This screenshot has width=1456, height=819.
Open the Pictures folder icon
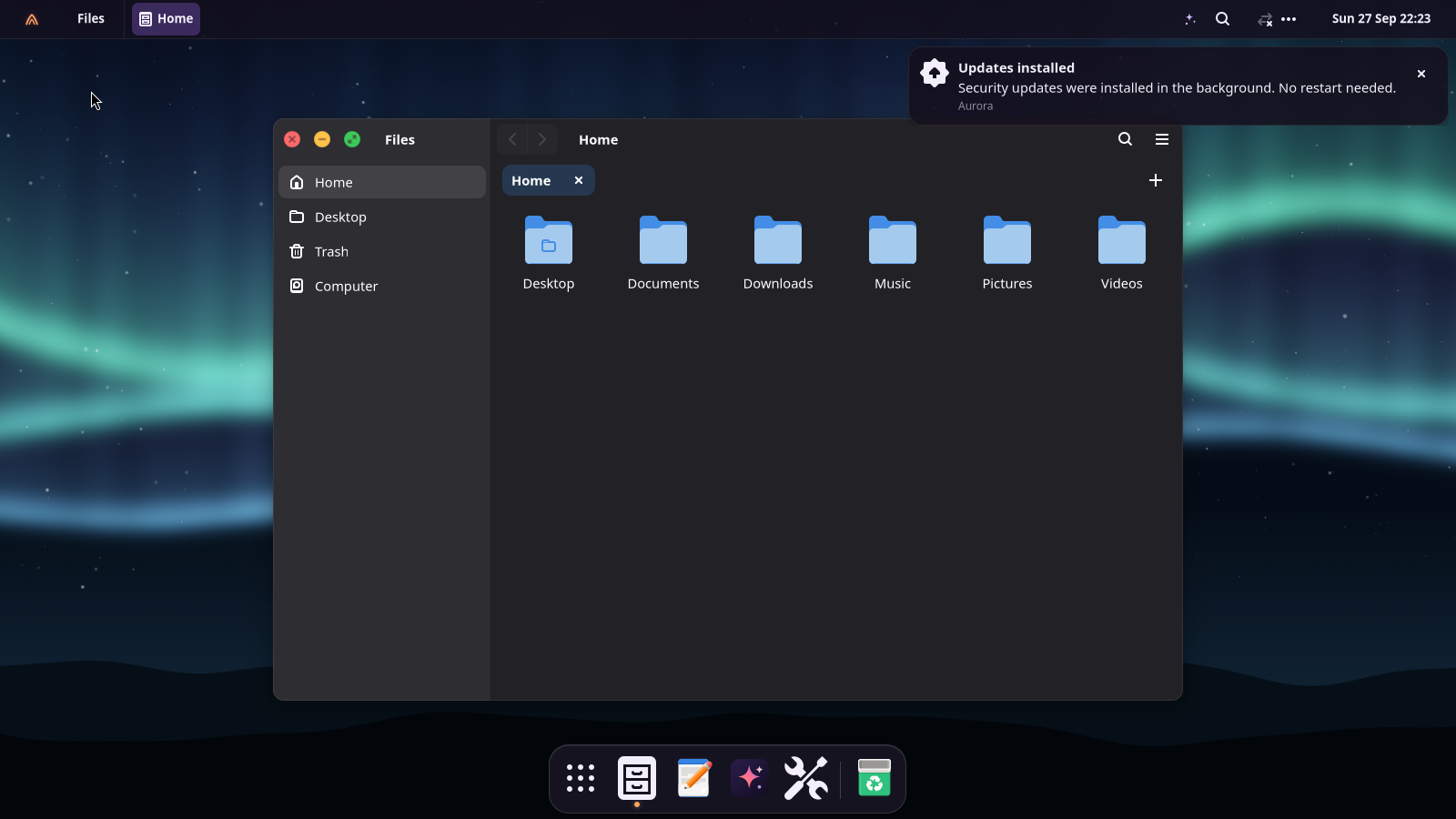[x=1007, y=240]
